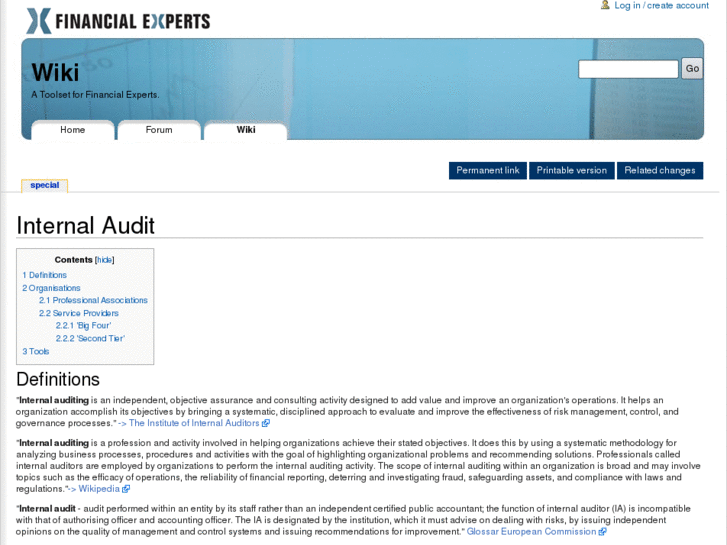727x545 pixels.
Task: Jump to 2 Organisations in Contents
Action: click(51, 288)
